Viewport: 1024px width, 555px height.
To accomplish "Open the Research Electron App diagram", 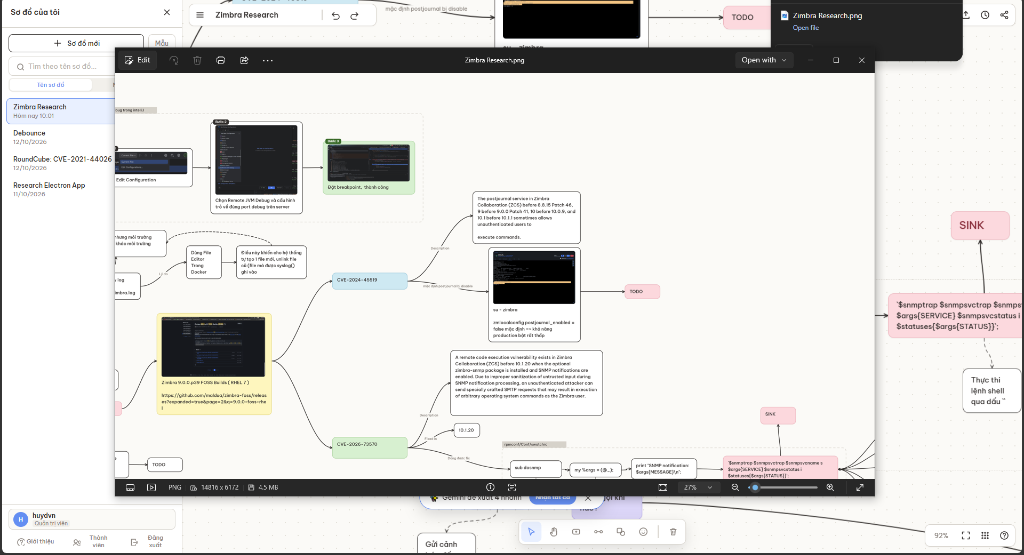I will 61,189.
